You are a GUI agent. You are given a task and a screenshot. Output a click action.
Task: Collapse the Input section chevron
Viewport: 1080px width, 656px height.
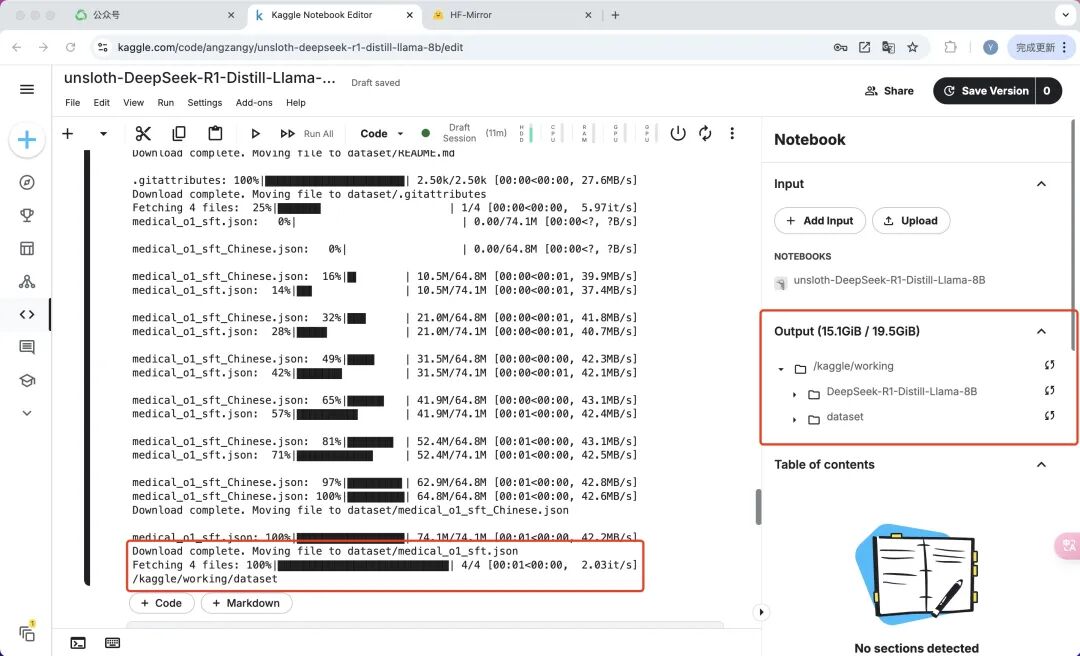point(1041,184)
